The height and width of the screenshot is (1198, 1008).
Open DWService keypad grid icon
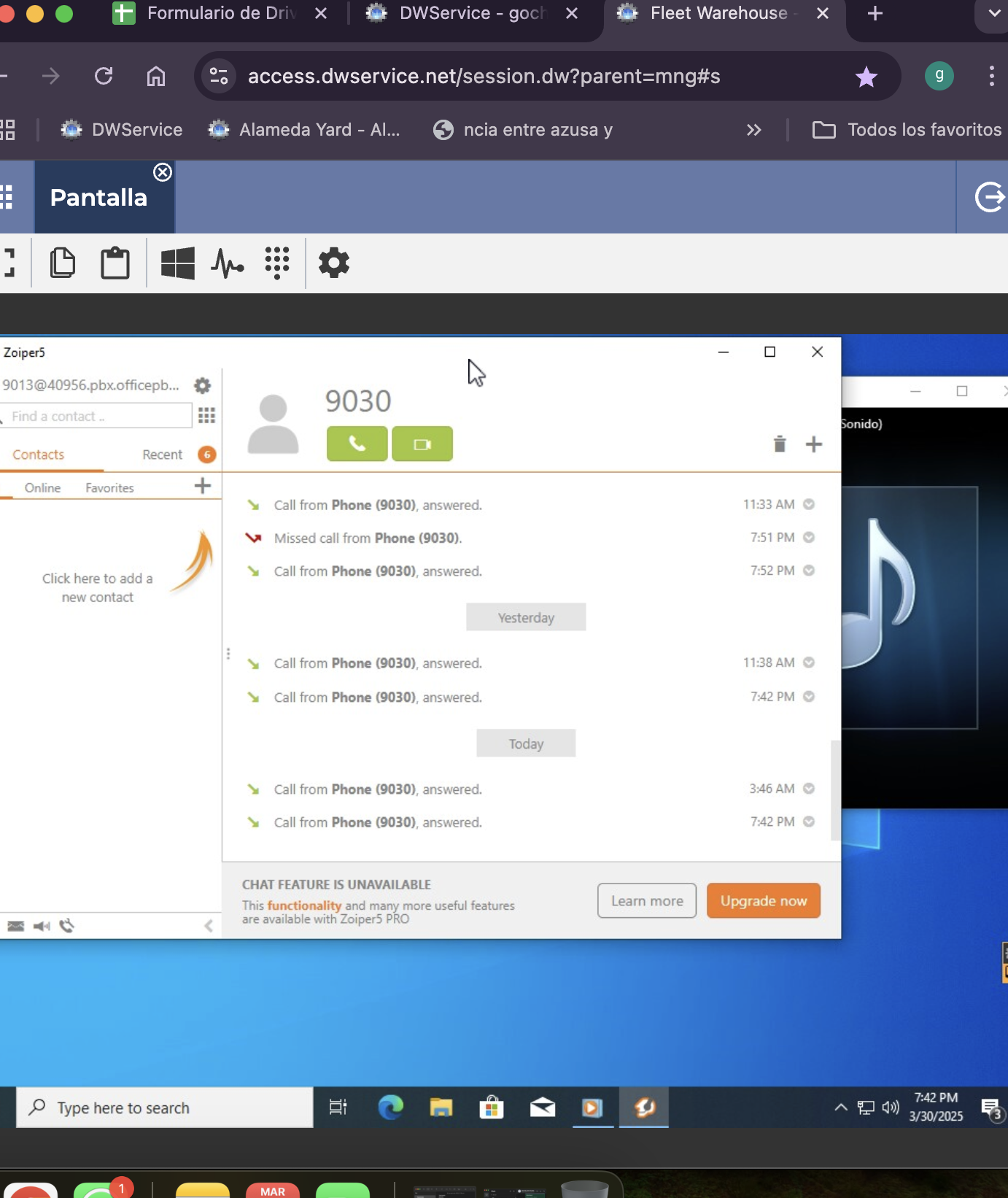(x=277, y=263)
